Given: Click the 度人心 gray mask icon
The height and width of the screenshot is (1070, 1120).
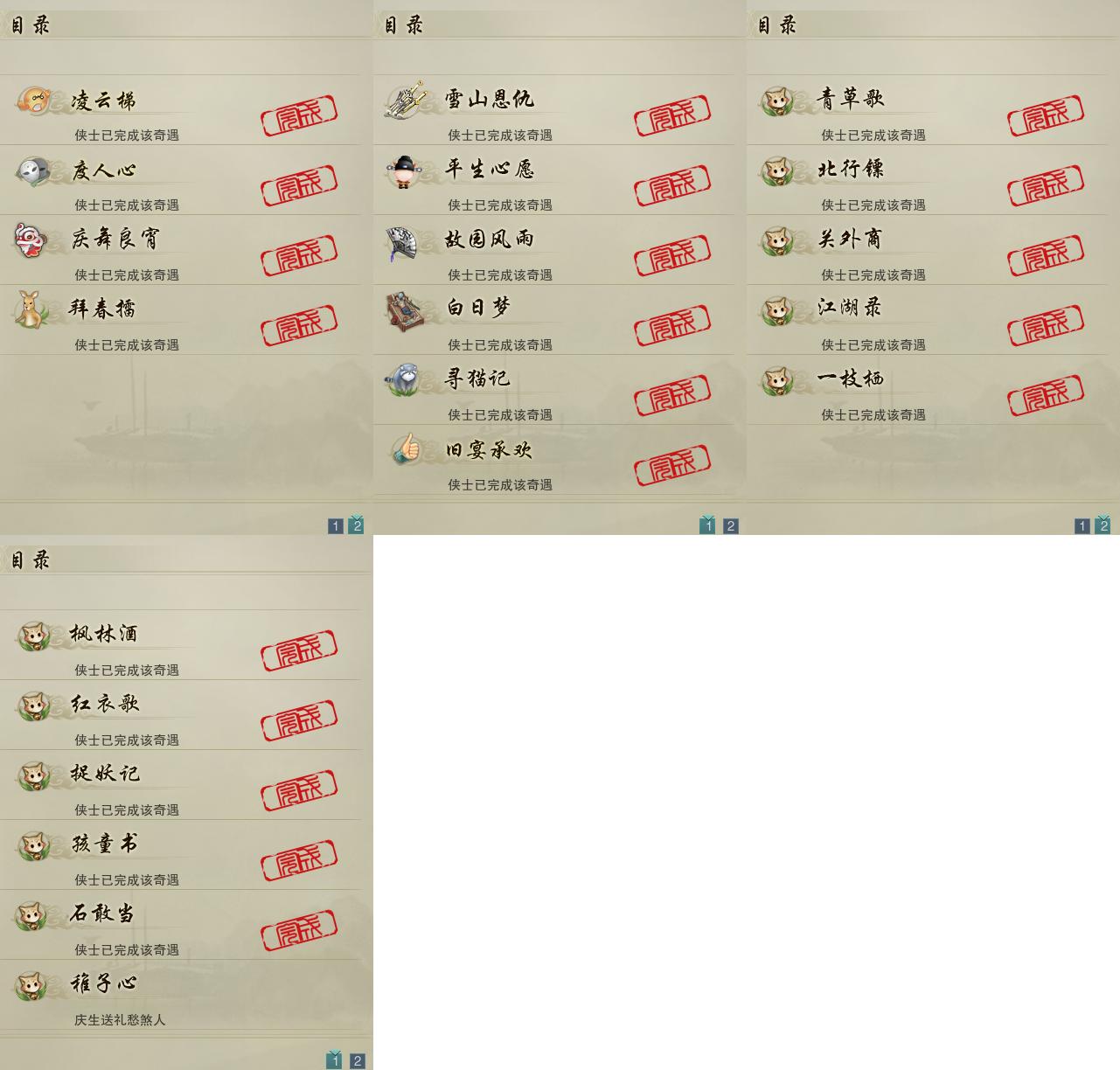Looking at the screenshot, I should coord(35,170).
